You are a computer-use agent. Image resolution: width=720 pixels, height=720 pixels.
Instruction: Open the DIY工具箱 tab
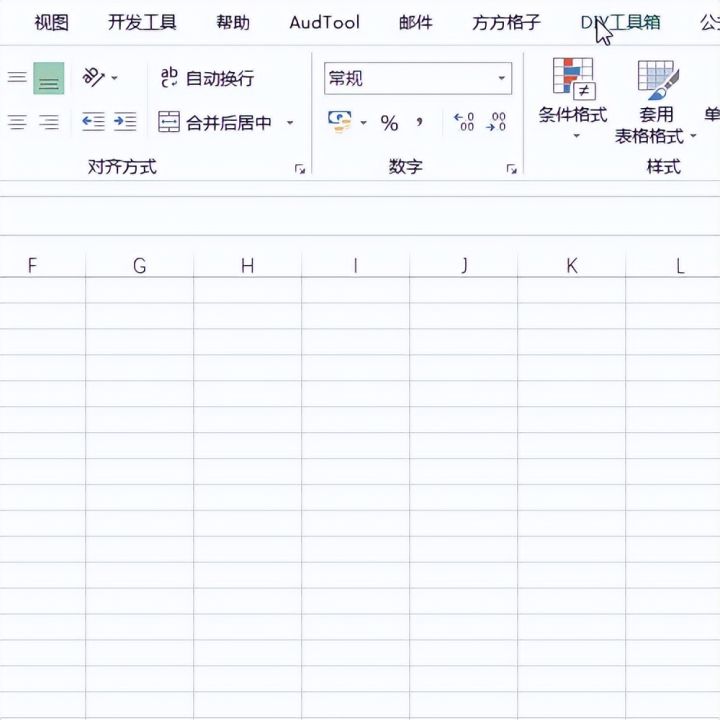tap(620, 22)
